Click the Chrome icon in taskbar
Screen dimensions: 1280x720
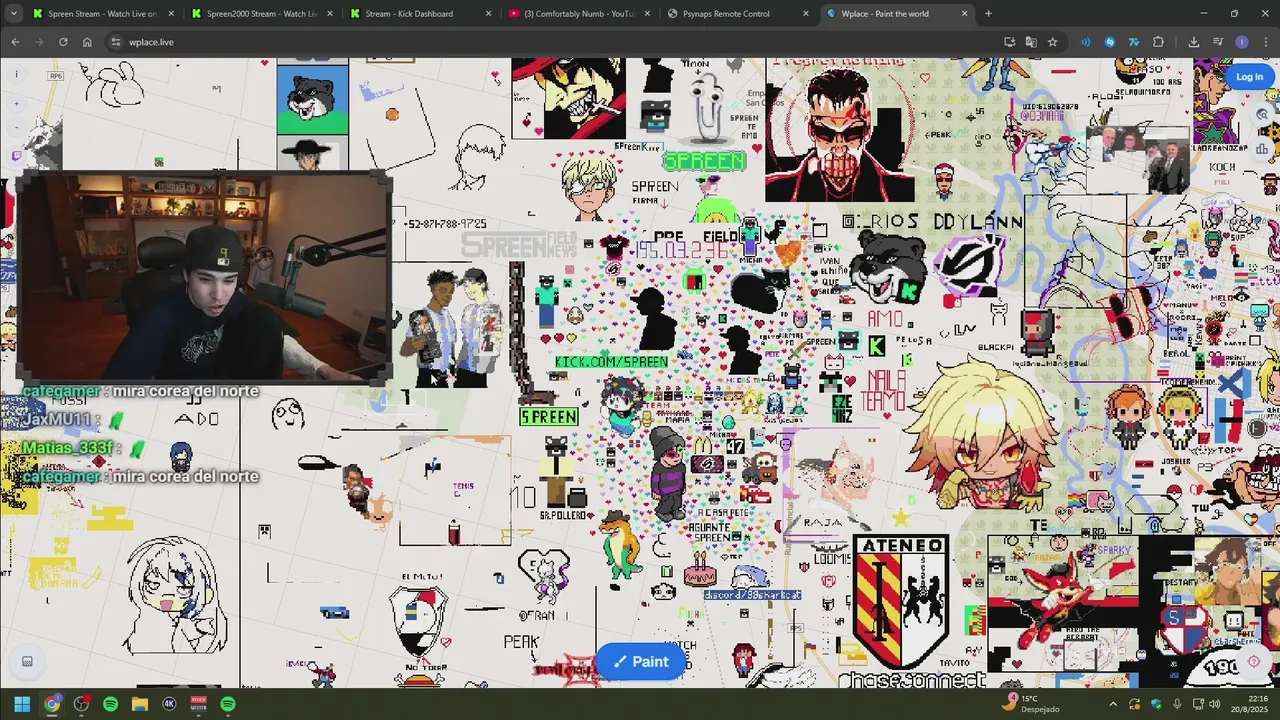[52, 704]
